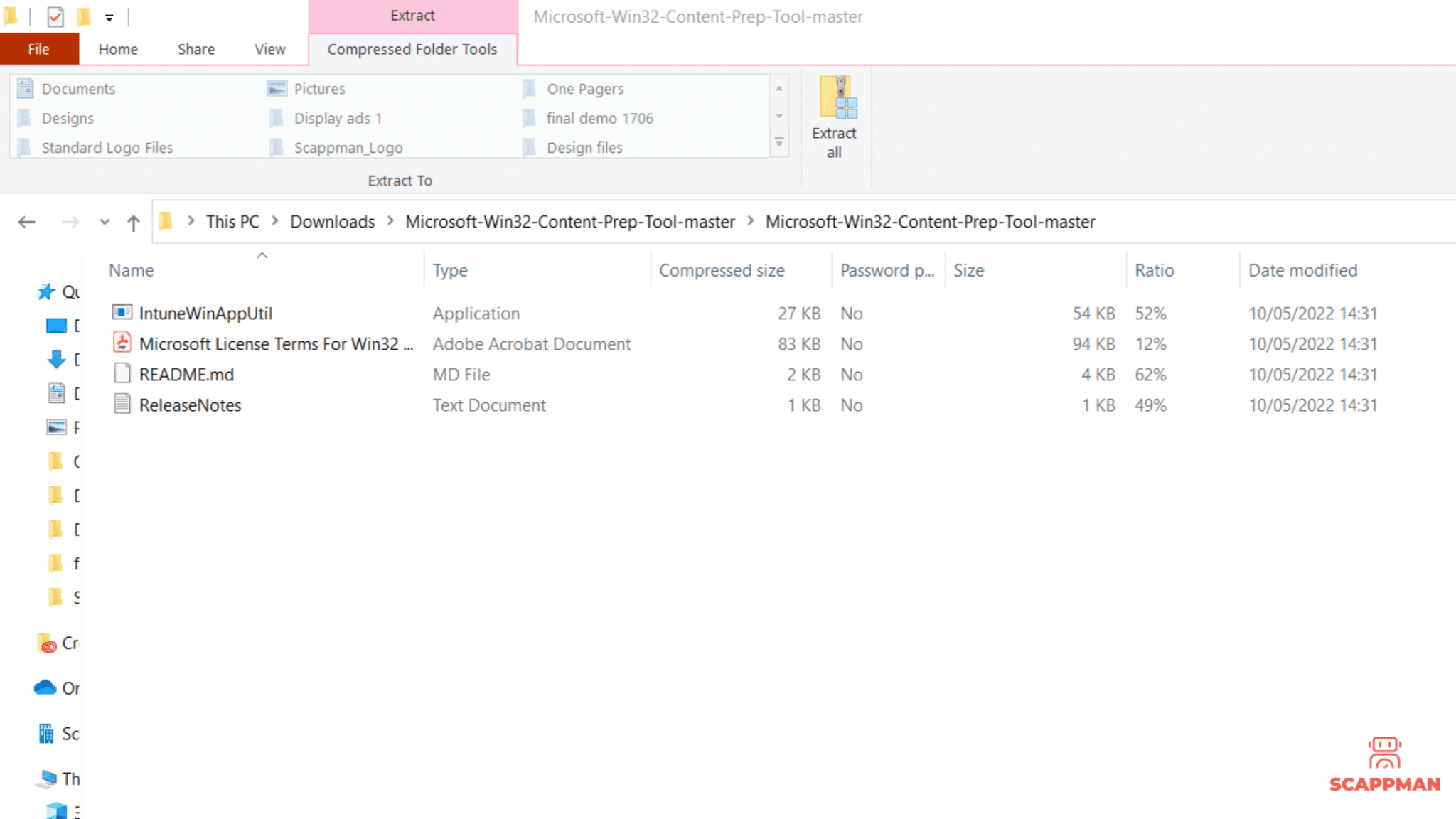
Task: Navigate back using the back arrow
Action: (x=26, y=221)
